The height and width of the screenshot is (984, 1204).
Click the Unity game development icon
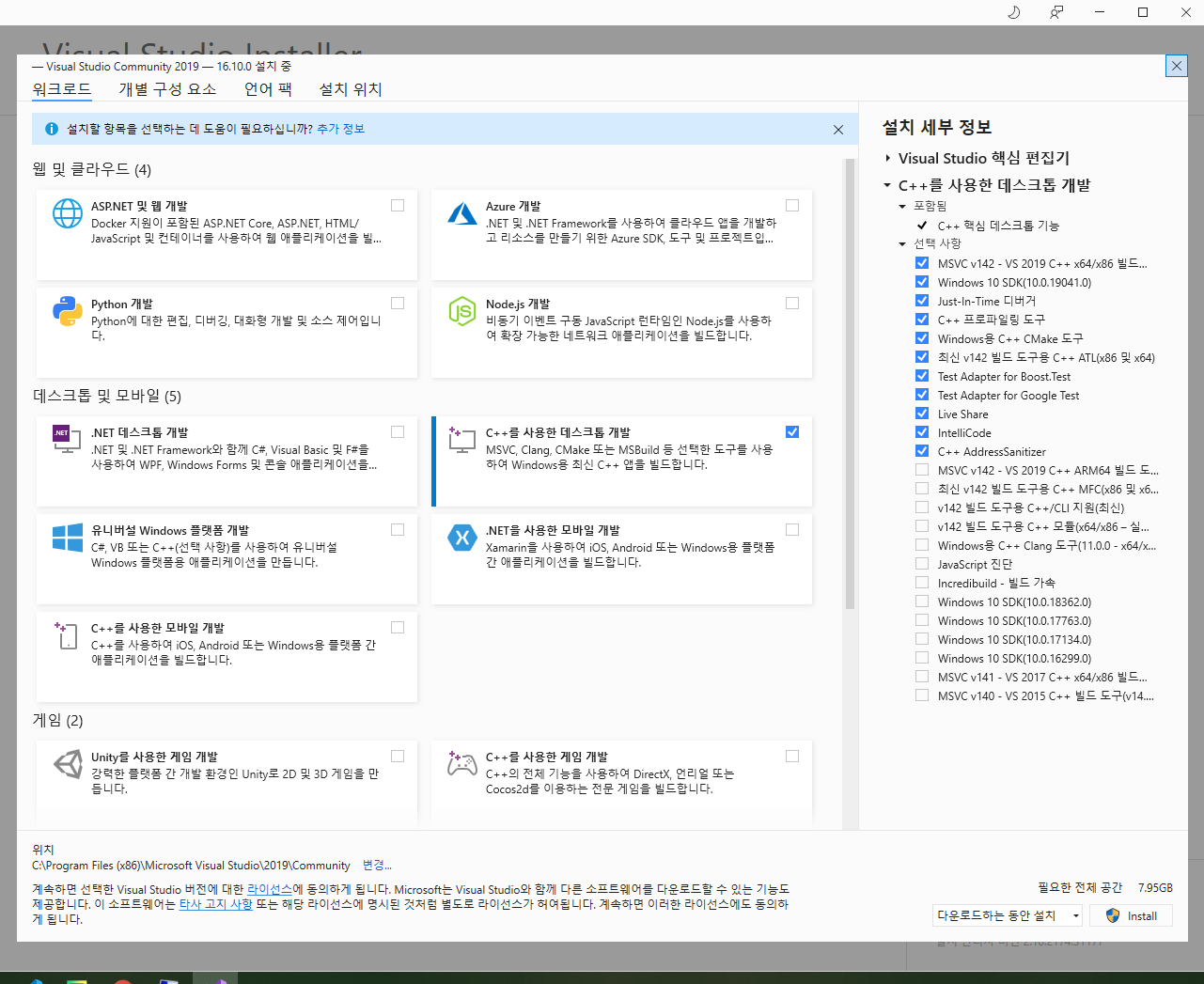point(68,764)
